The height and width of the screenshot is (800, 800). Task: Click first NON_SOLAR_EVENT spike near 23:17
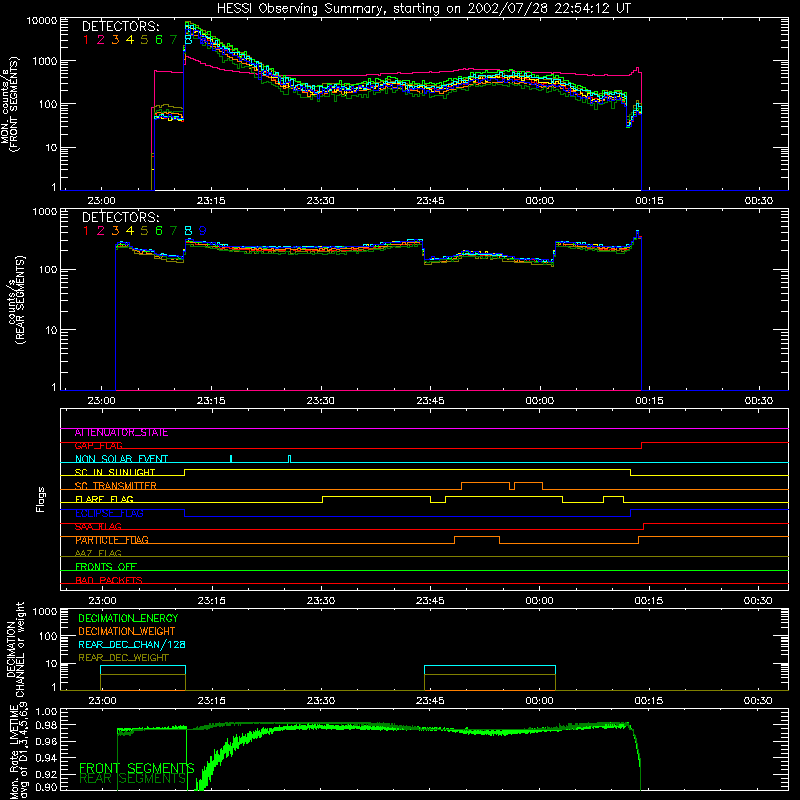click(231, 459)
